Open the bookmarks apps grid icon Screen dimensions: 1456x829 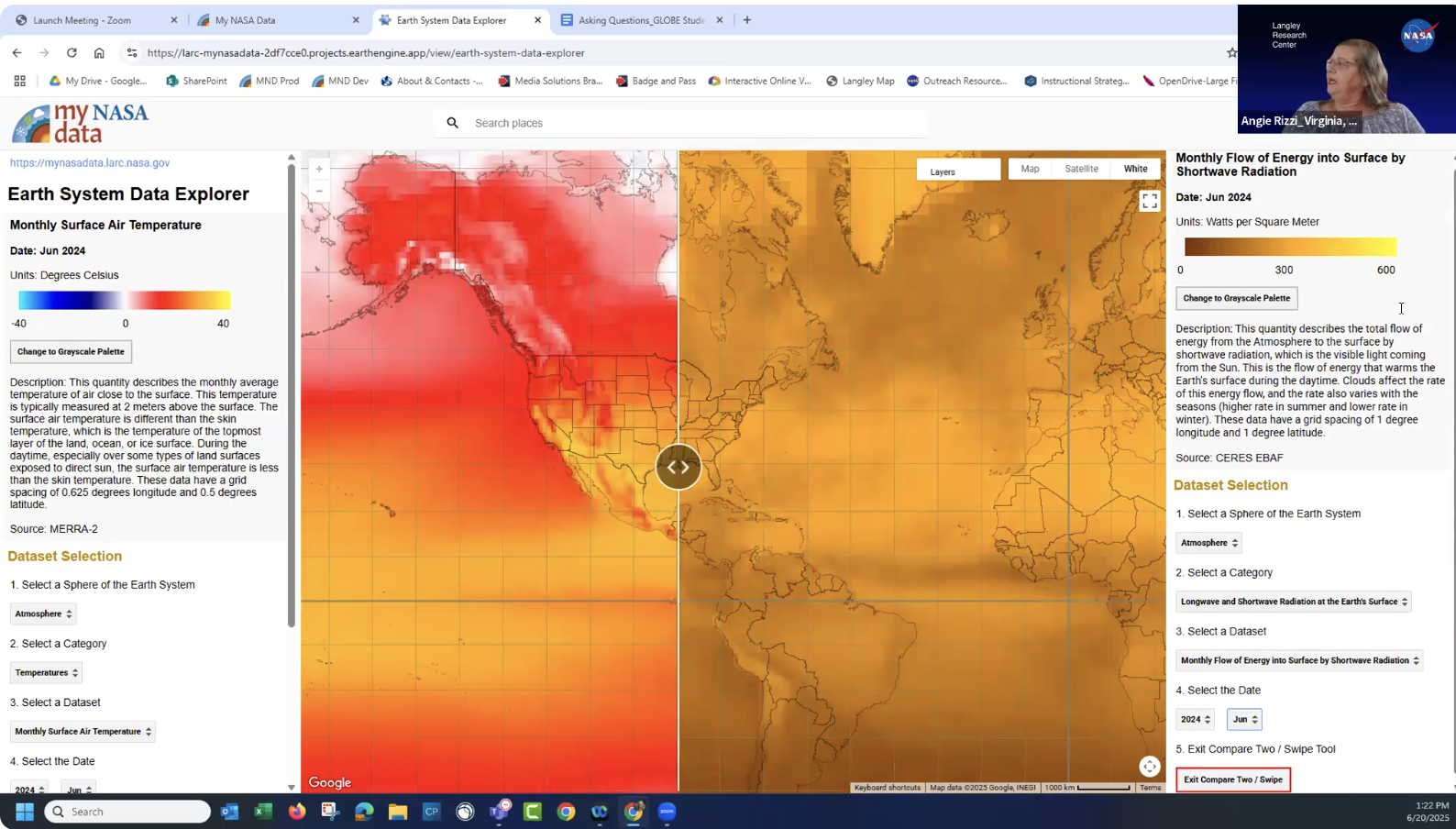19,81
